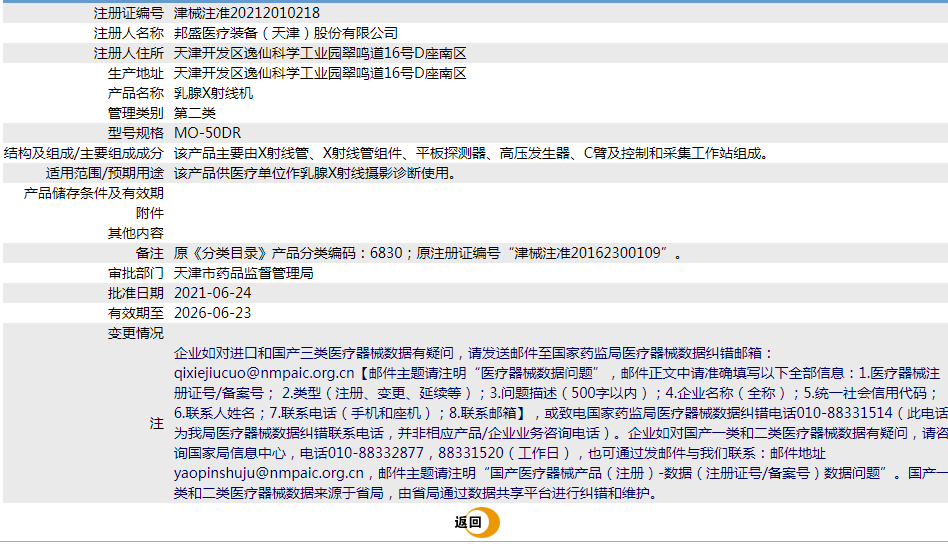Image resolution: width=948 pixels, height=544 pixels.
Task: Click the 型号规格 label
Action: [135, 133]
